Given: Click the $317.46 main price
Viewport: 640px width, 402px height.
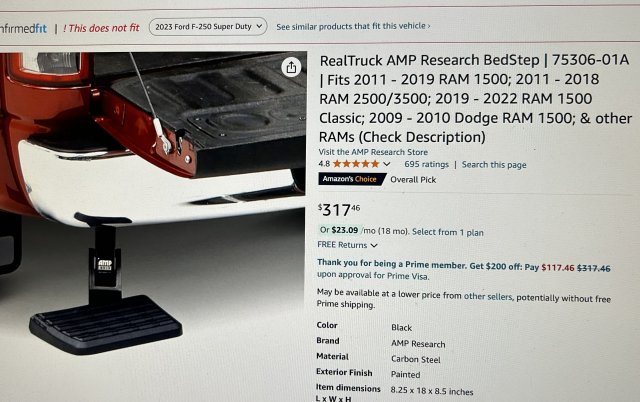Looking at the screenshot, I should (x=339, y=210).
